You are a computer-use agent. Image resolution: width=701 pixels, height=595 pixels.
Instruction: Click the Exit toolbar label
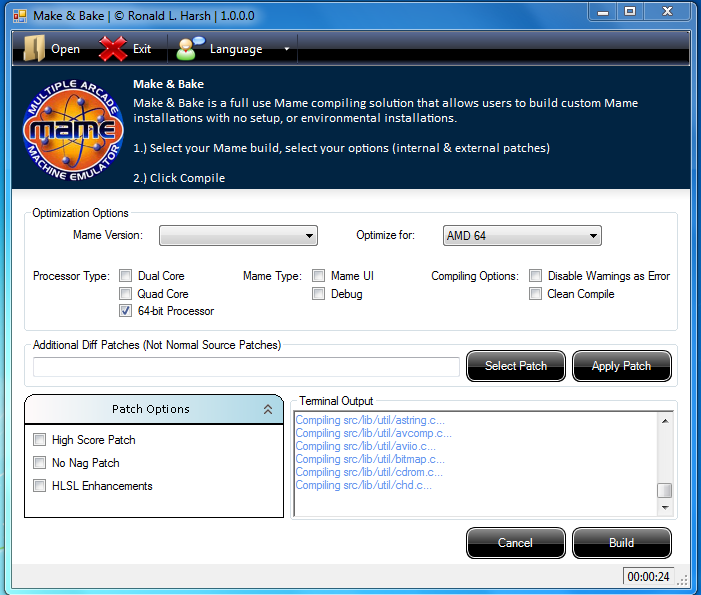(142, 49)
